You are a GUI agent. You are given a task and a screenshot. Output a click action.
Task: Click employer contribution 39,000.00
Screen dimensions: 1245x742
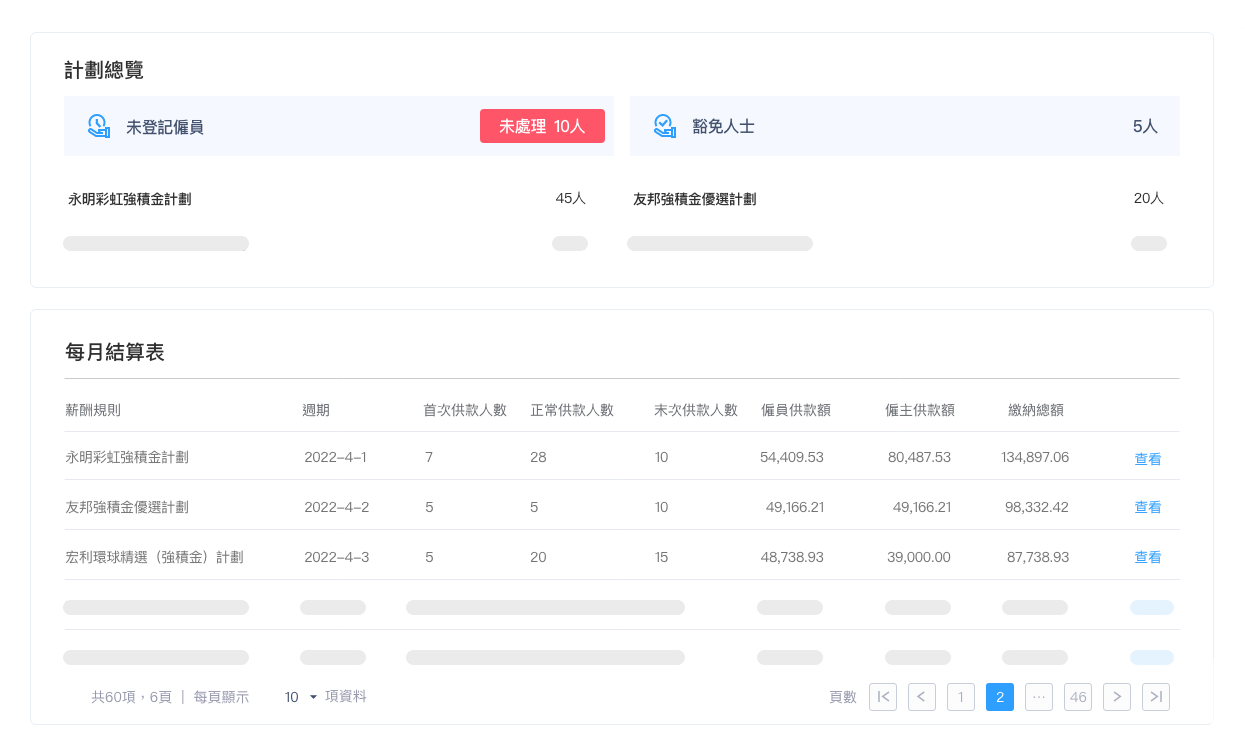coord(919,557)
